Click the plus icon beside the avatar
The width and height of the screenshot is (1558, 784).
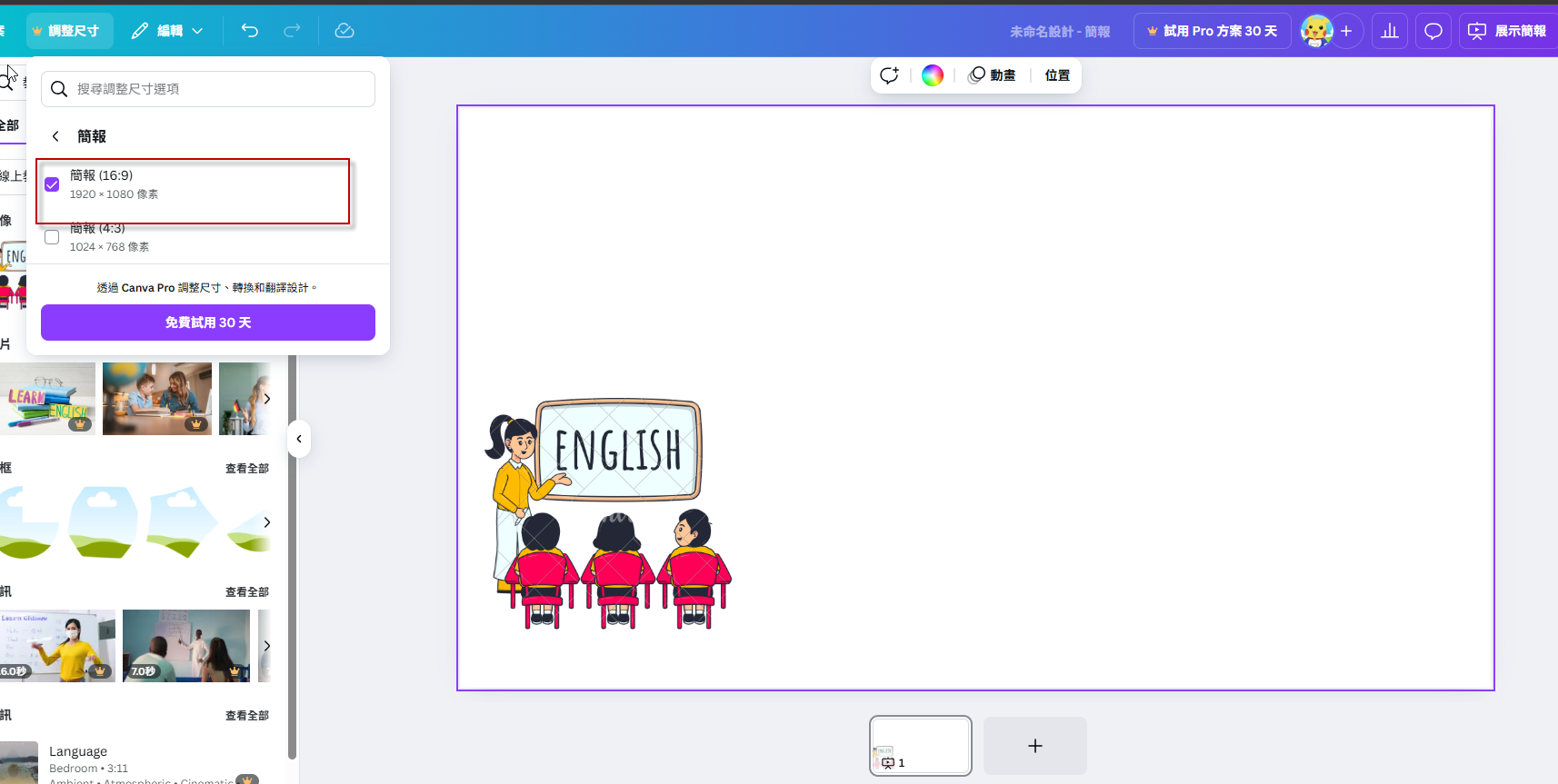(1346, 31)
